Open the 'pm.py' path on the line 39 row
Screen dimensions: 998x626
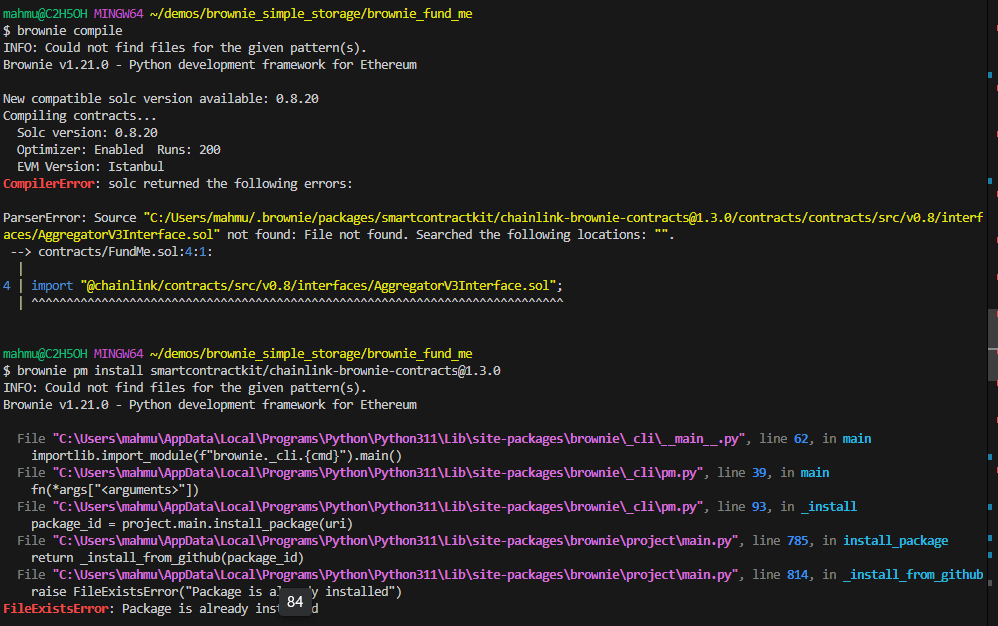click(377, 473)
